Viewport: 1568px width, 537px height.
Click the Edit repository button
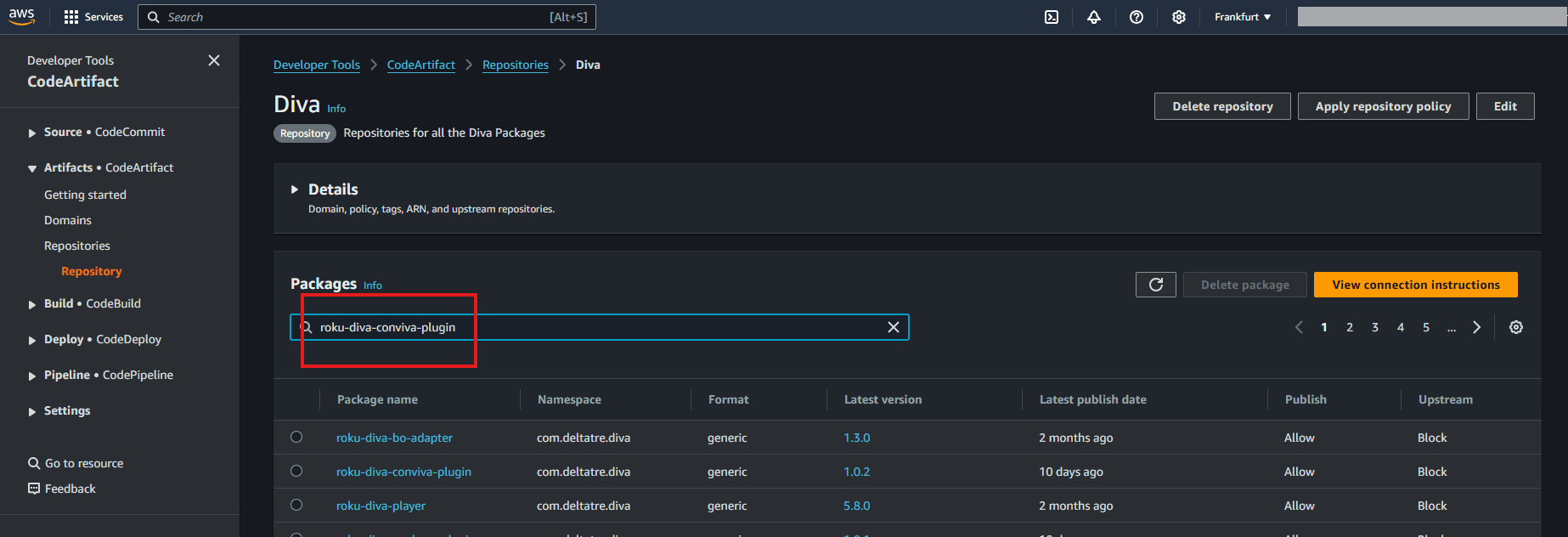[x=1505, y=106]
